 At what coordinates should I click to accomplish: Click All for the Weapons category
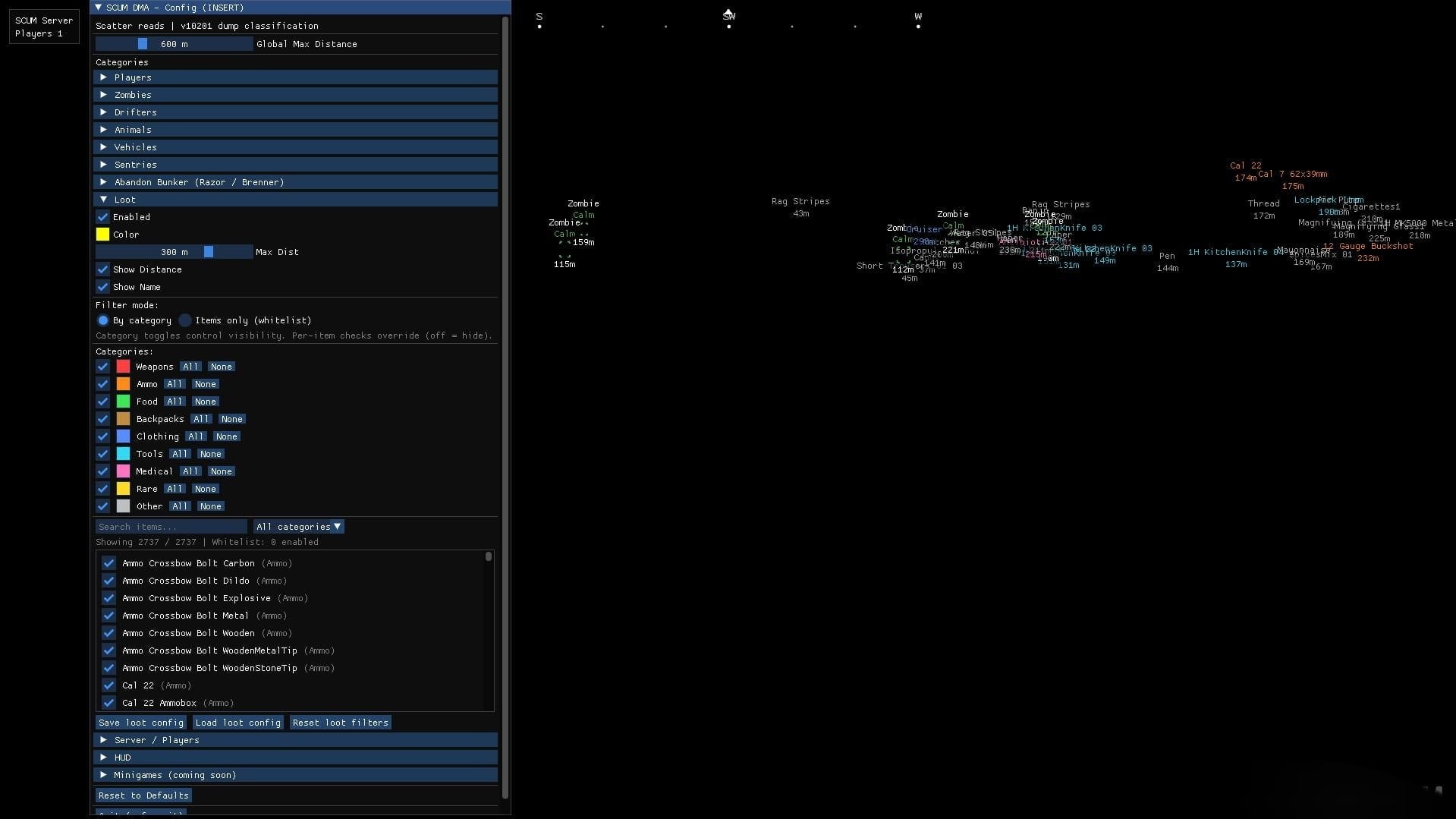190,367
